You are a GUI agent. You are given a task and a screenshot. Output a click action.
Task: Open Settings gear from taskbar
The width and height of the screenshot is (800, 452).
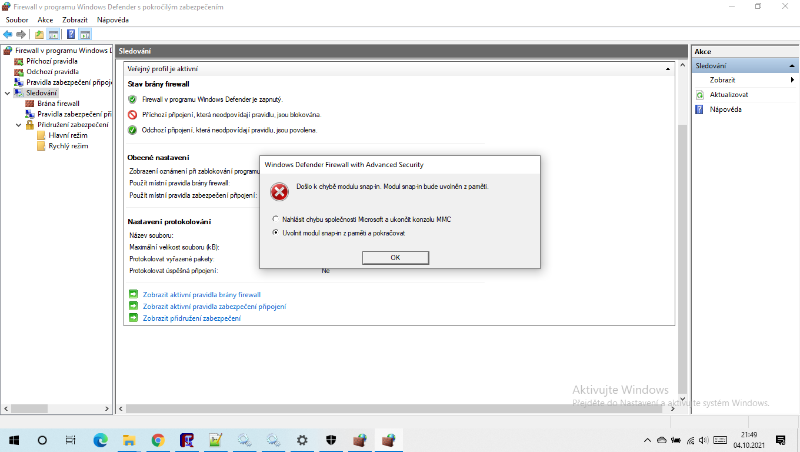(x=302, y=440)
